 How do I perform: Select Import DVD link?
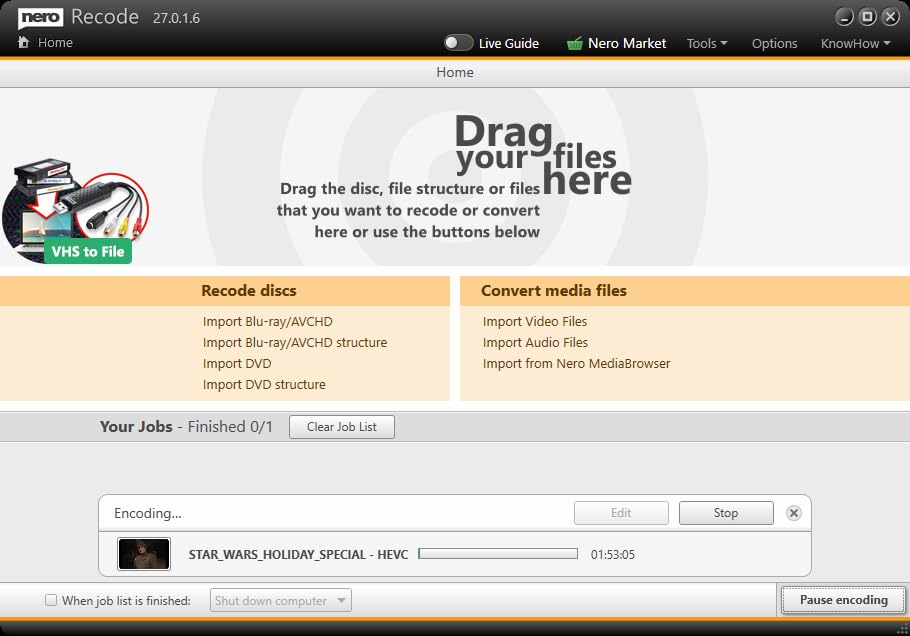237,363
